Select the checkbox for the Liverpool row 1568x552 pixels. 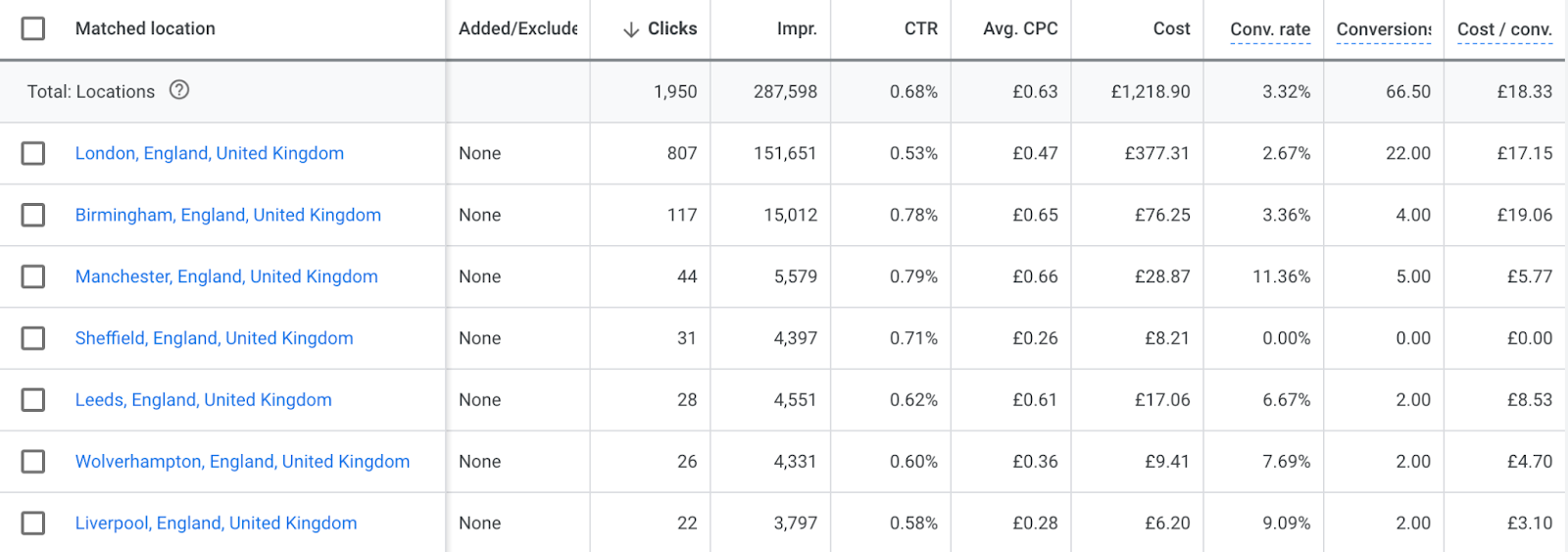tap(33, 524)
